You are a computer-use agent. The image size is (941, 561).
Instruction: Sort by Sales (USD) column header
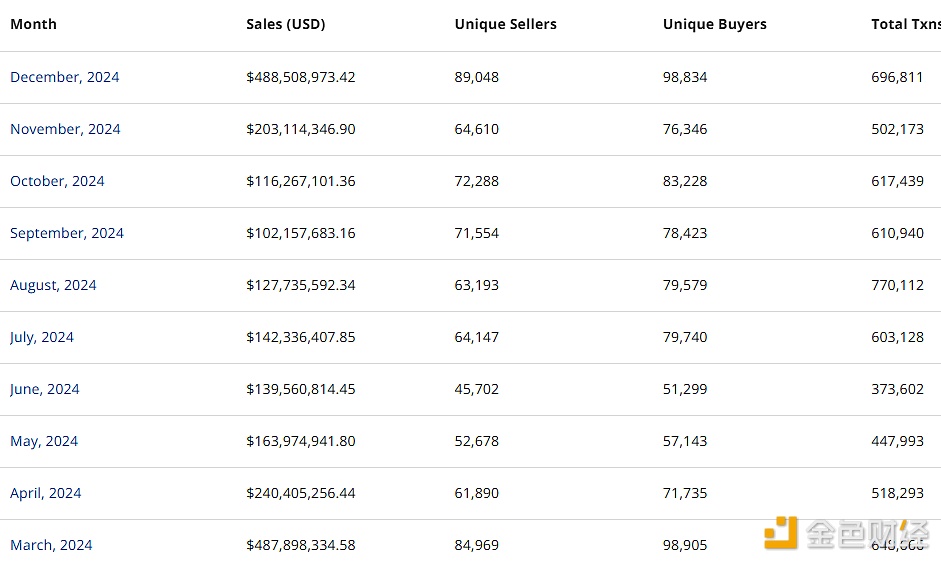coord(286,24)
